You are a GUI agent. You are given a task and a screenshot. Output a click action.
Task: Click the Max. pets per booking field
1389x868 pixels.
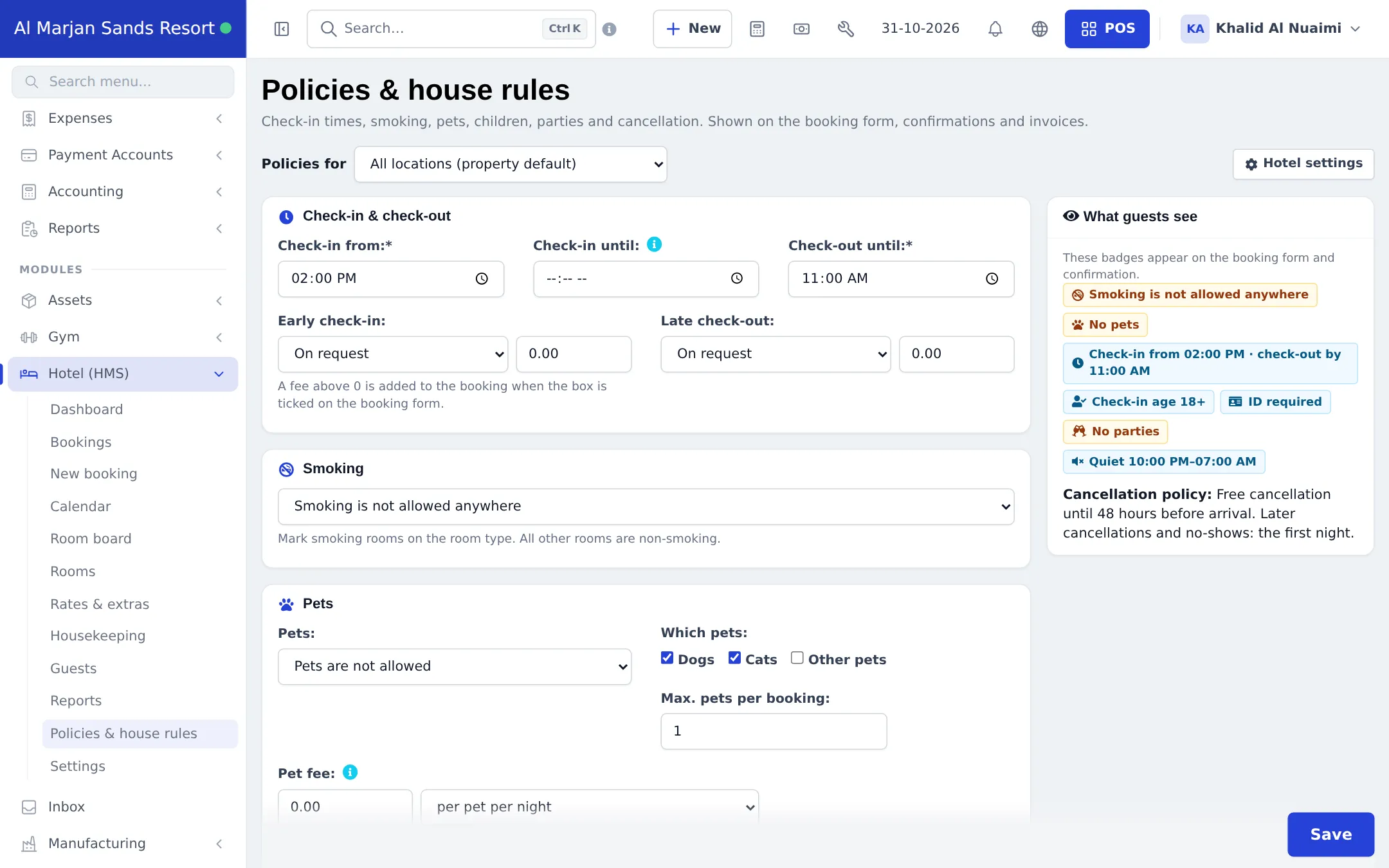(x=774, y=731)
